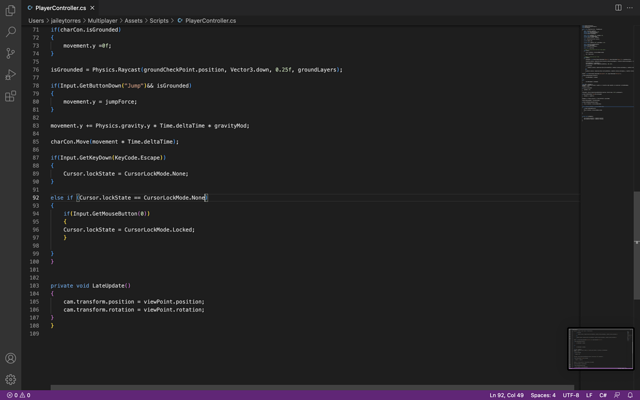Open the Extensions view
The width and height of the screenshot is (640, 400).
pyautogui.click(x=11, y=96)
